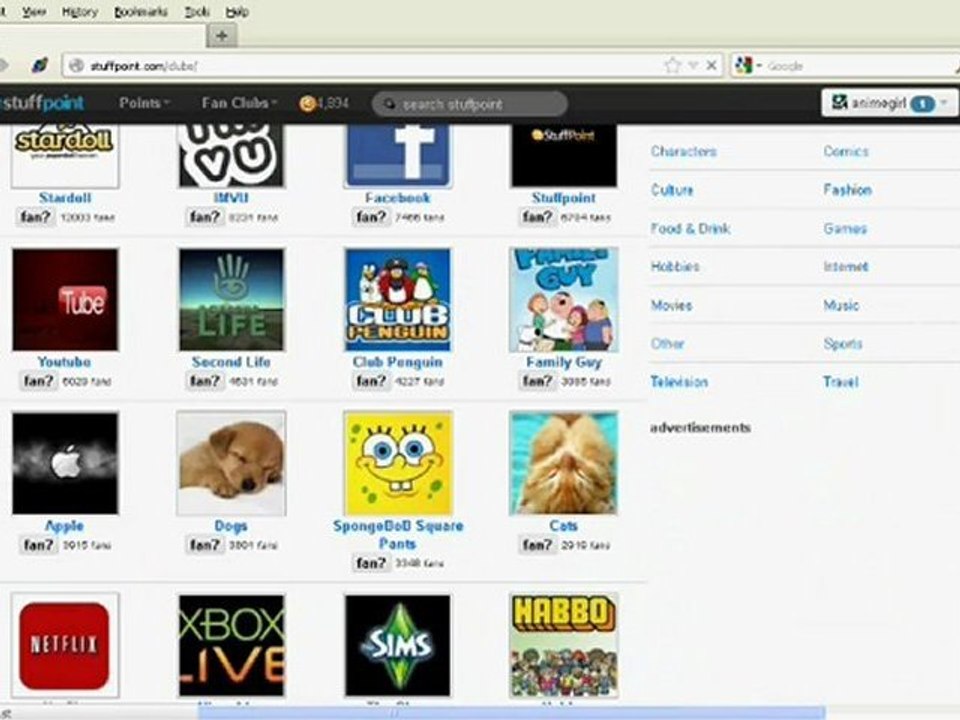Open the View menu
Screen dimensions: 960x720
34,12
